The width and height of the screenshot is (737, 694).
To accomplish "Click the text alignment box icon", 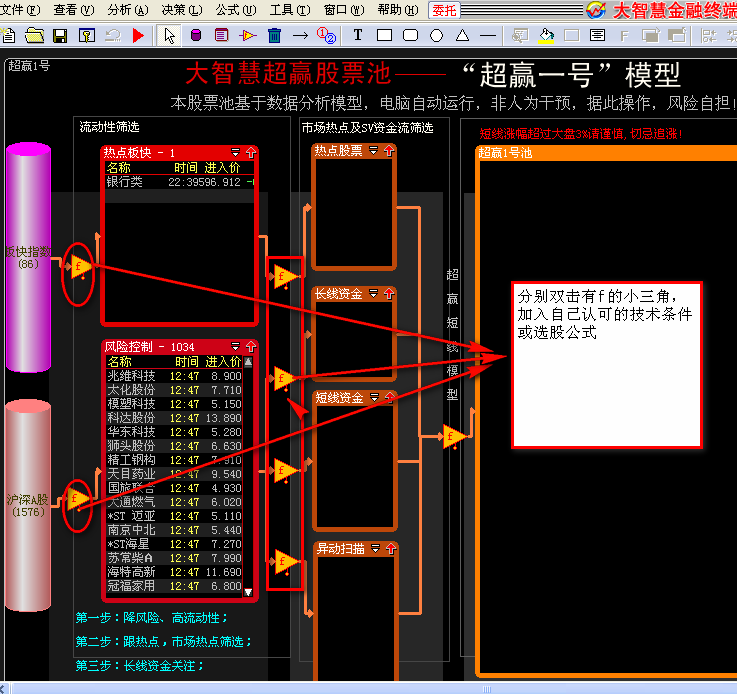I will click(x=597, y=35).
